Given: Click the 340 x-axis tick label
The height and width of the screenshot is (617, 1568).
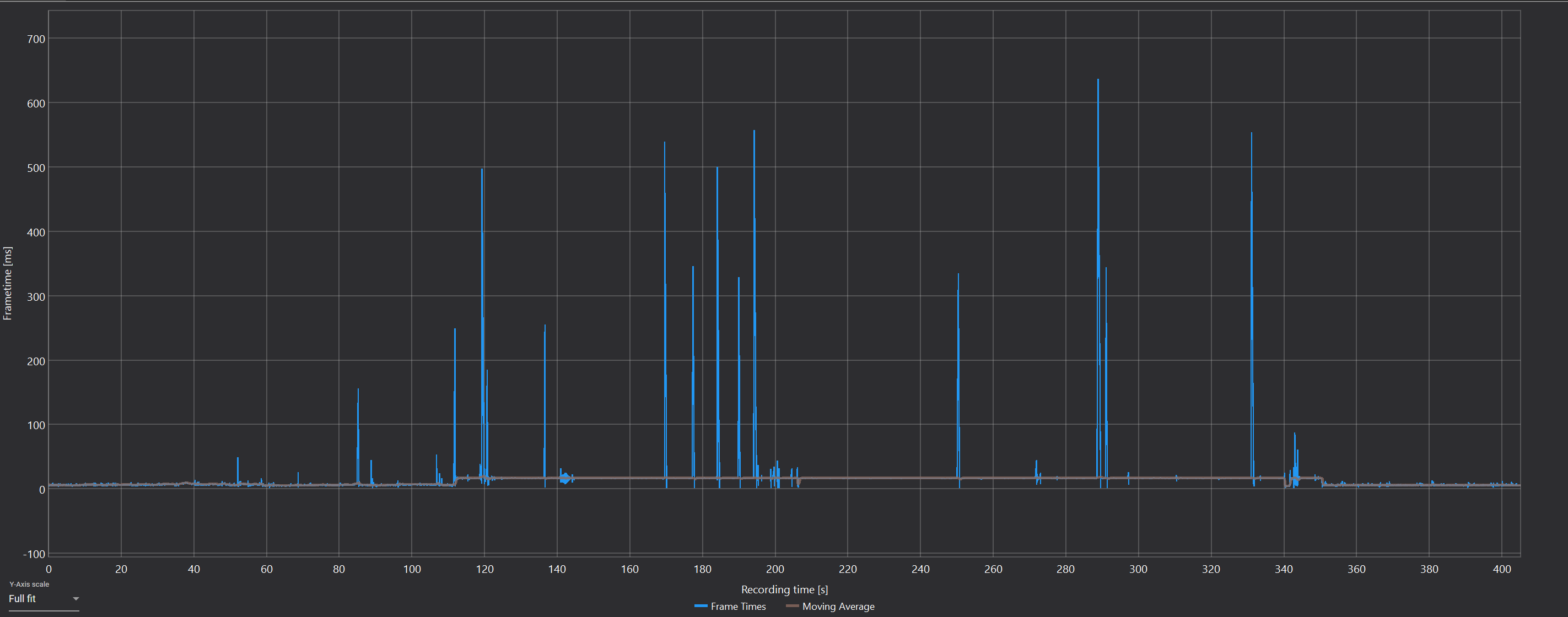Looking at the screenshot, I should tap(1284, 569).
